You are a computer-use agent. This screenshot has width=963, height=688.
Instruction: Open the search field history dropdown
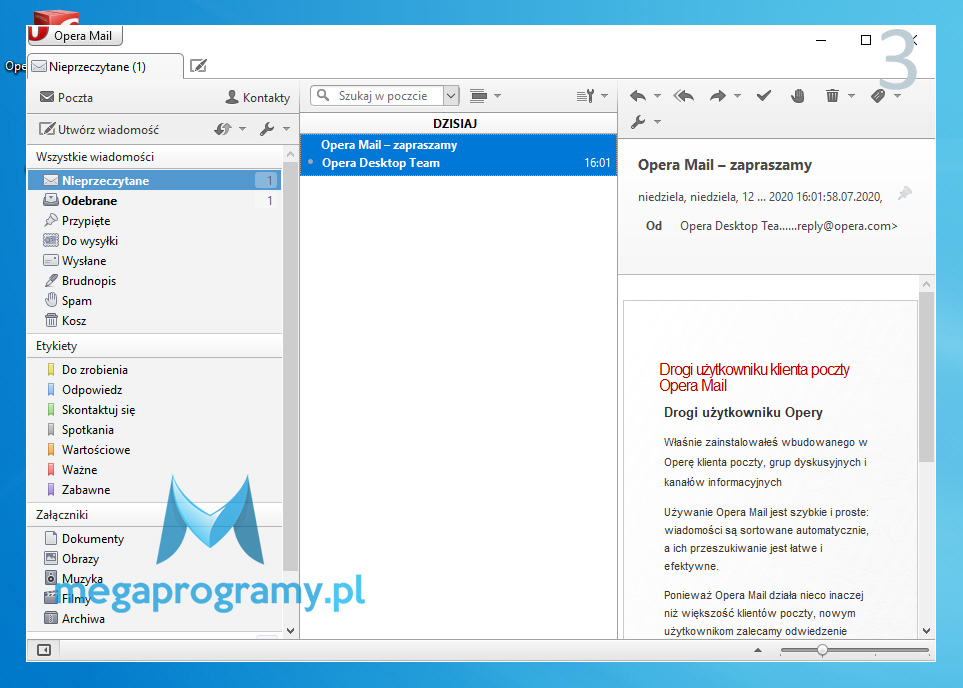click(451, 95)
